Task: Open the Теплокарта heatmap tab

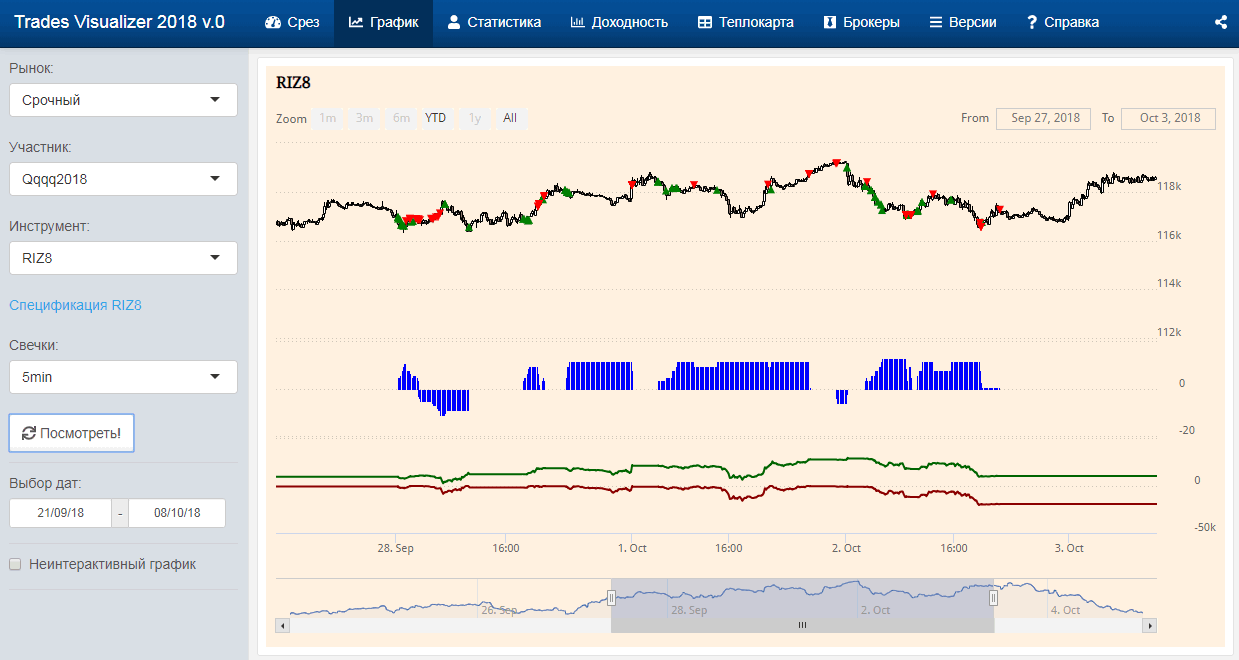Action: pyautogui.click(x=745, y=22)
